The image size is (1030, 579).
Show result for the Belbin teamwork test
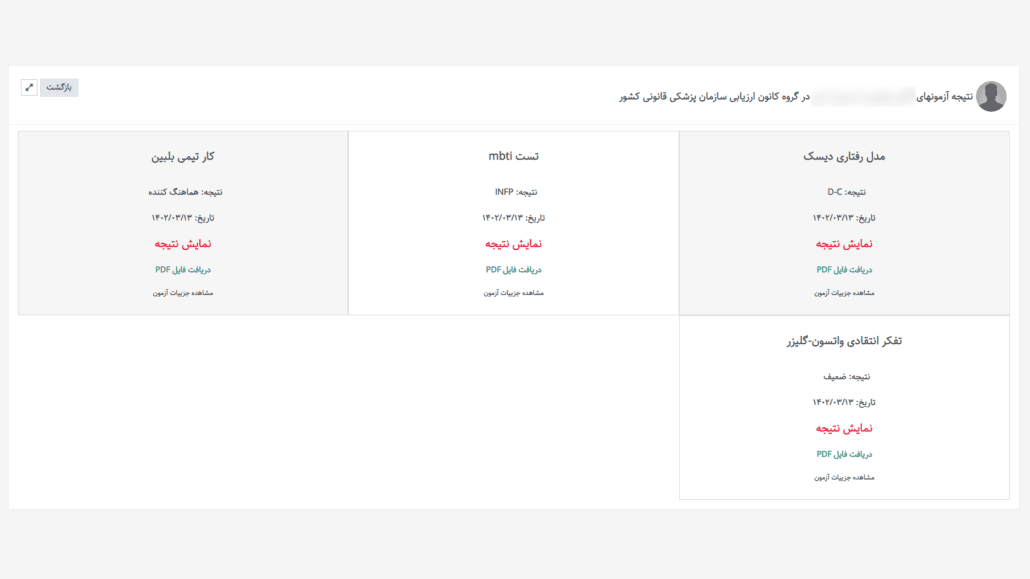(183, 244)
